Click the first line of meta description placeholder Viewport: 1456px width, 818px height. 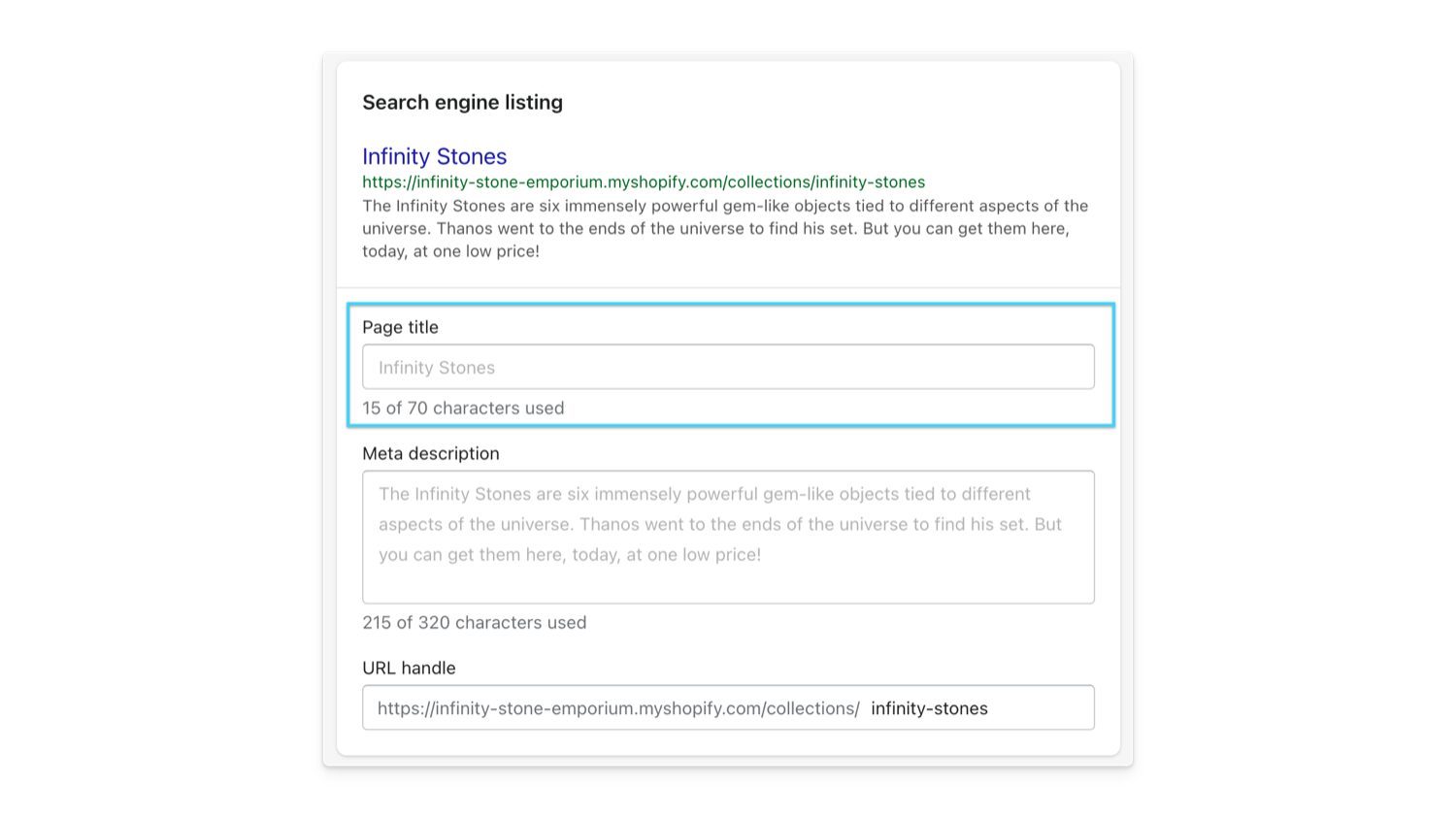point(705,494)
